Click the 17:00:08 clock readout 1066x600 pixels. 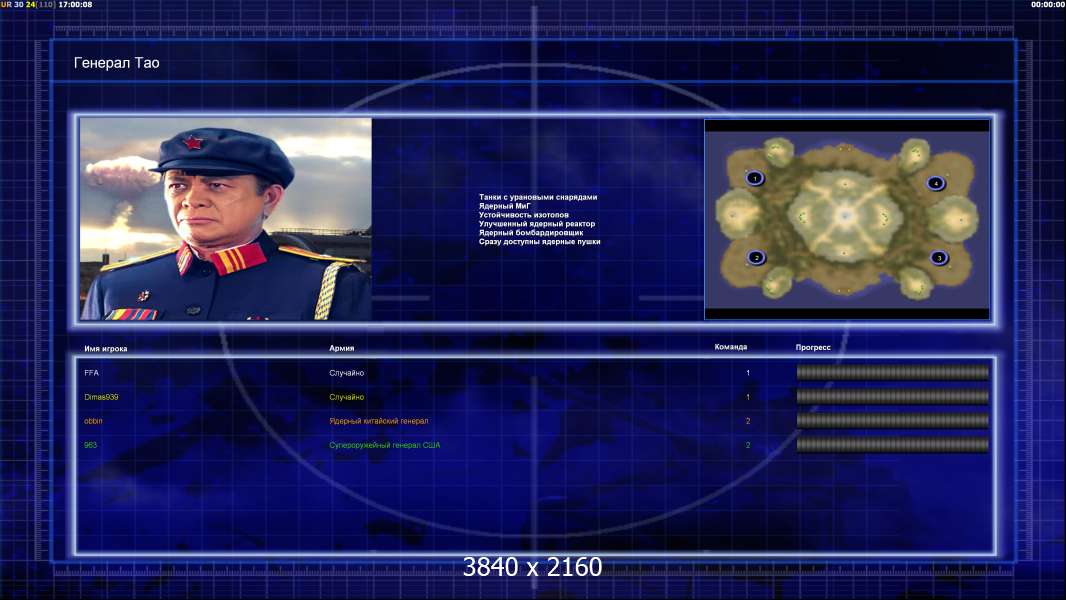tap(75, 4)
